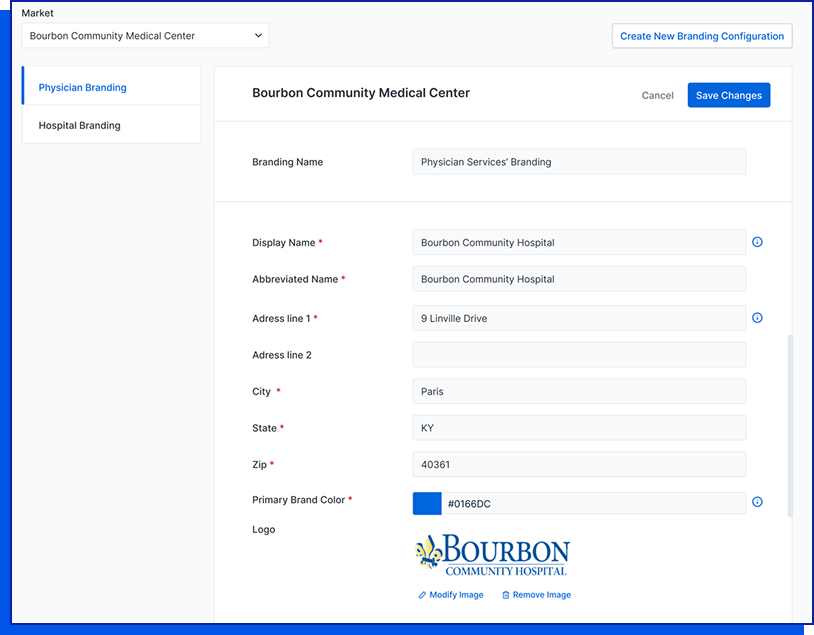Image resolution: width=814 pixels, height=635 pixels.
Task: Click the Logo label
Action: coord(264,530)
